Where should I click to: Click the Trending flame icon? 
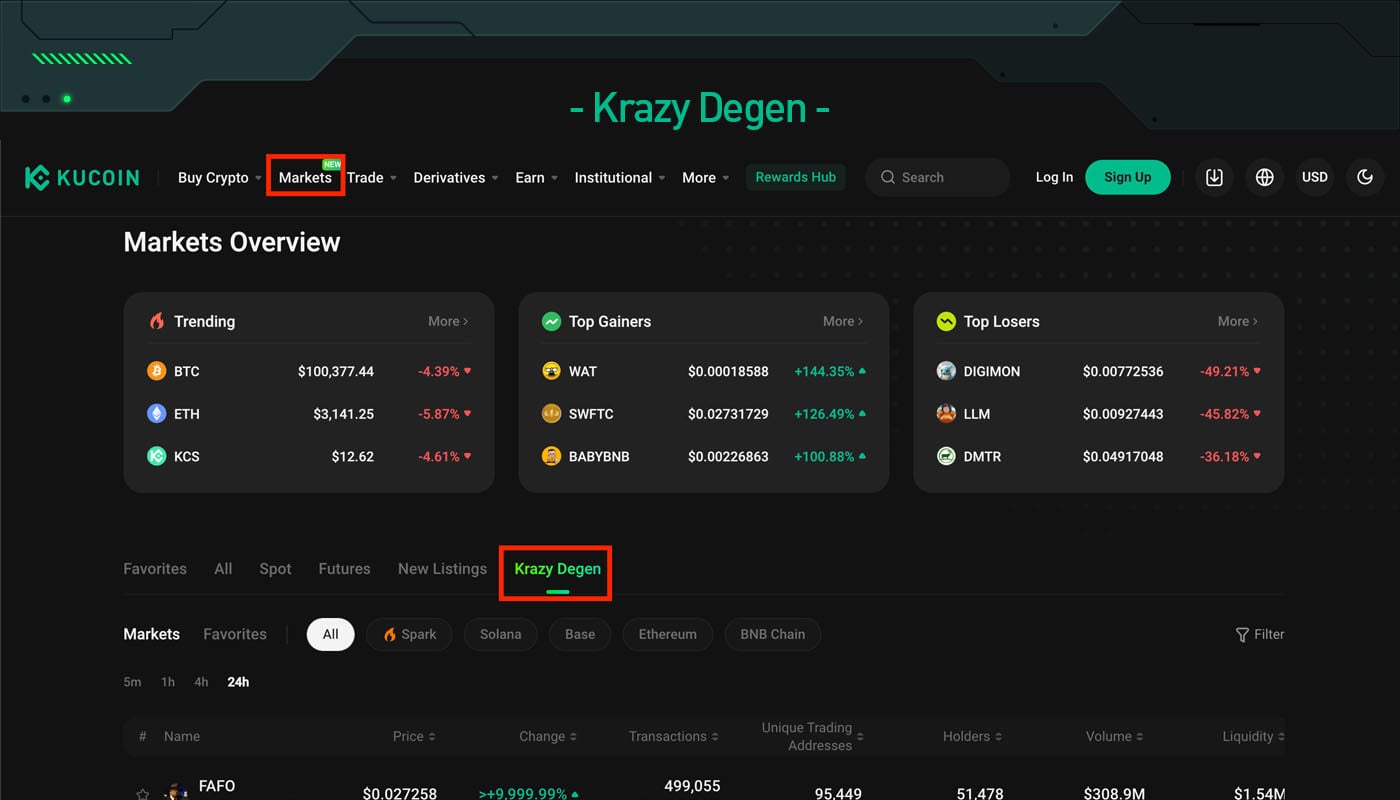tap(157, 321)
